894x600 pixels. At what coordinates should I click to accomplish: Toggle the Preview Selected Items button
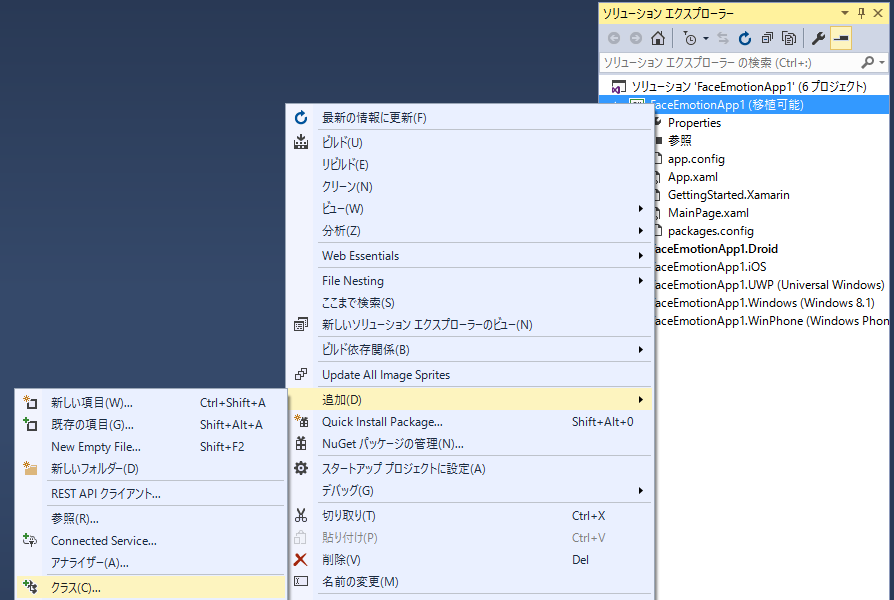tap(841, 38)
